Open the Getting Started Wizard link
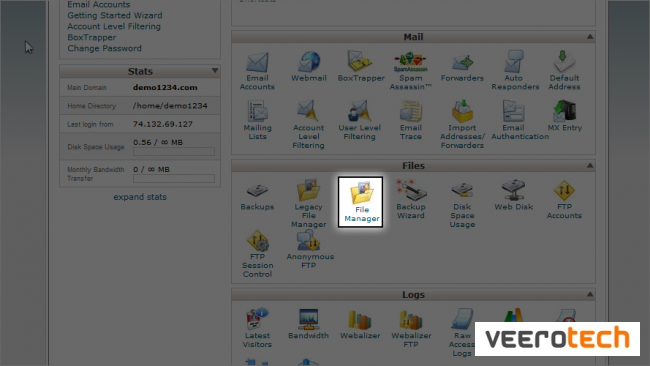 tap(115, 15)
